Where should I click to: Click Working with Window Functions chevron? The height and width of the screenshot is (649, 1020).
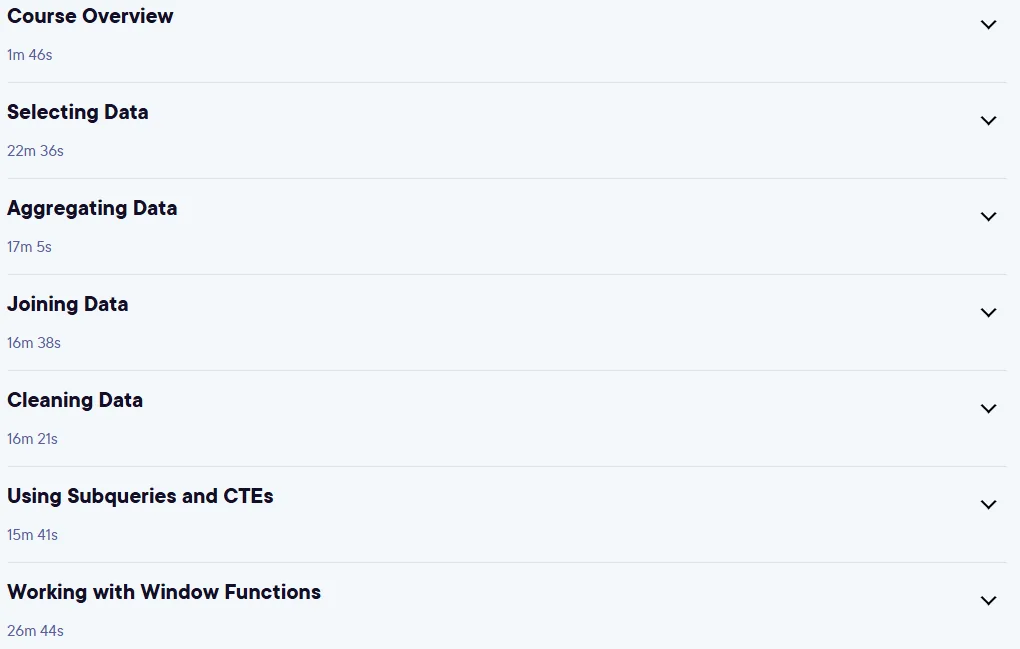(x=988, y=601)
